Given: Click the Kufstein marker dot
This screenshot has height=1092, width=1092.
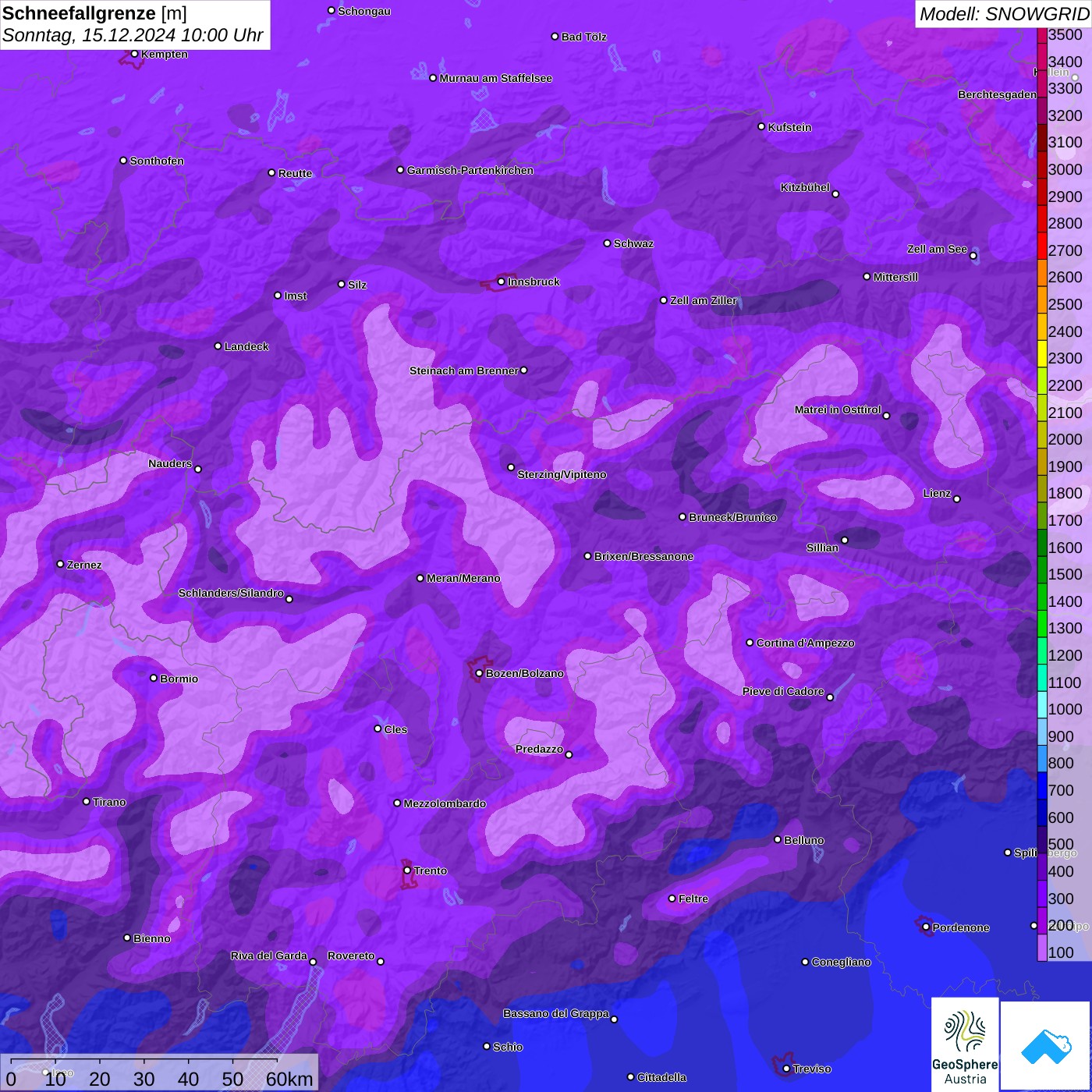Looking at the screenshot, I should [761, 126].
